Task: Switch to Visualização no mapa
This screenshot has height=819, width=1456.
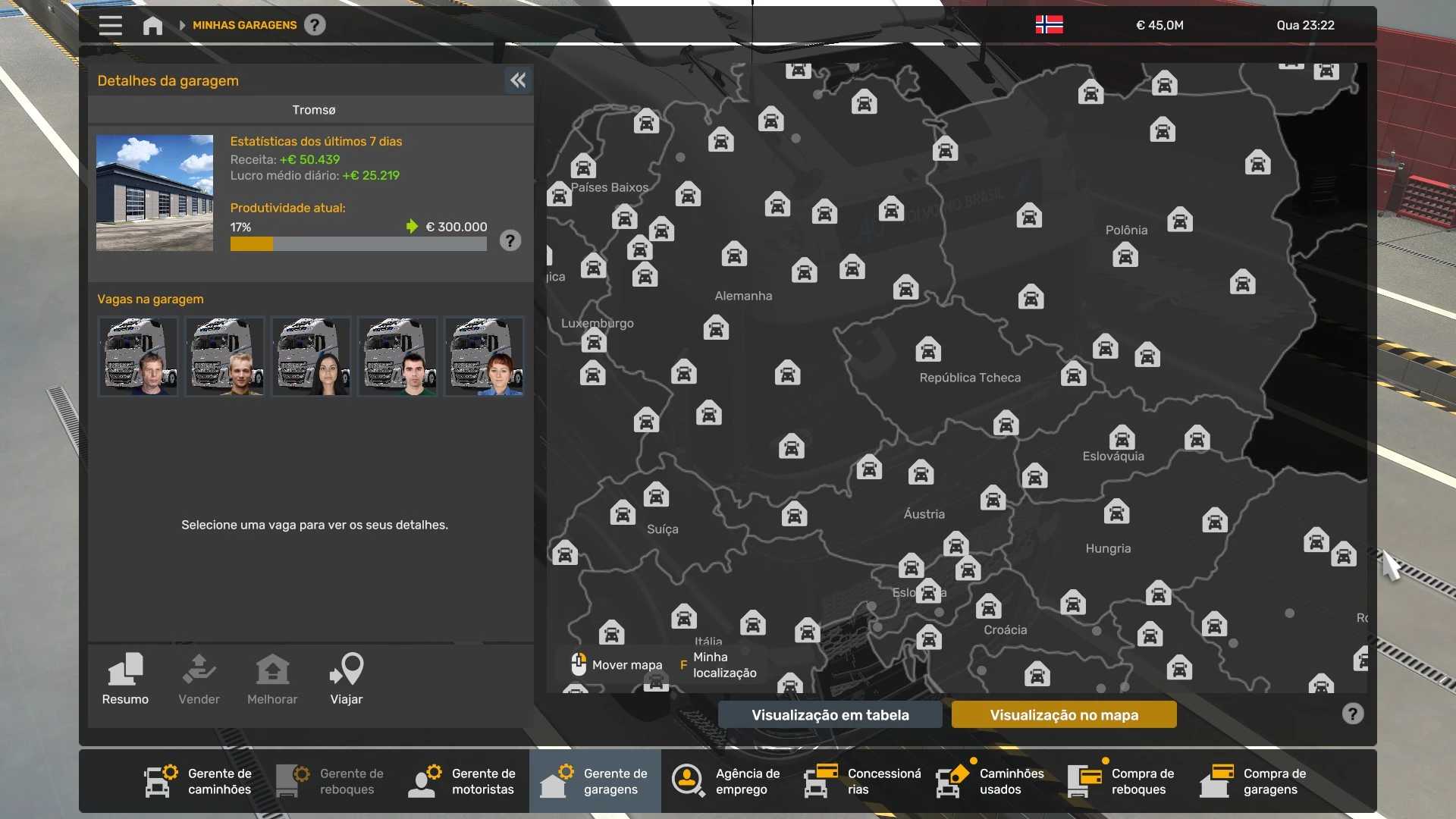Action: click(1063, 714)
